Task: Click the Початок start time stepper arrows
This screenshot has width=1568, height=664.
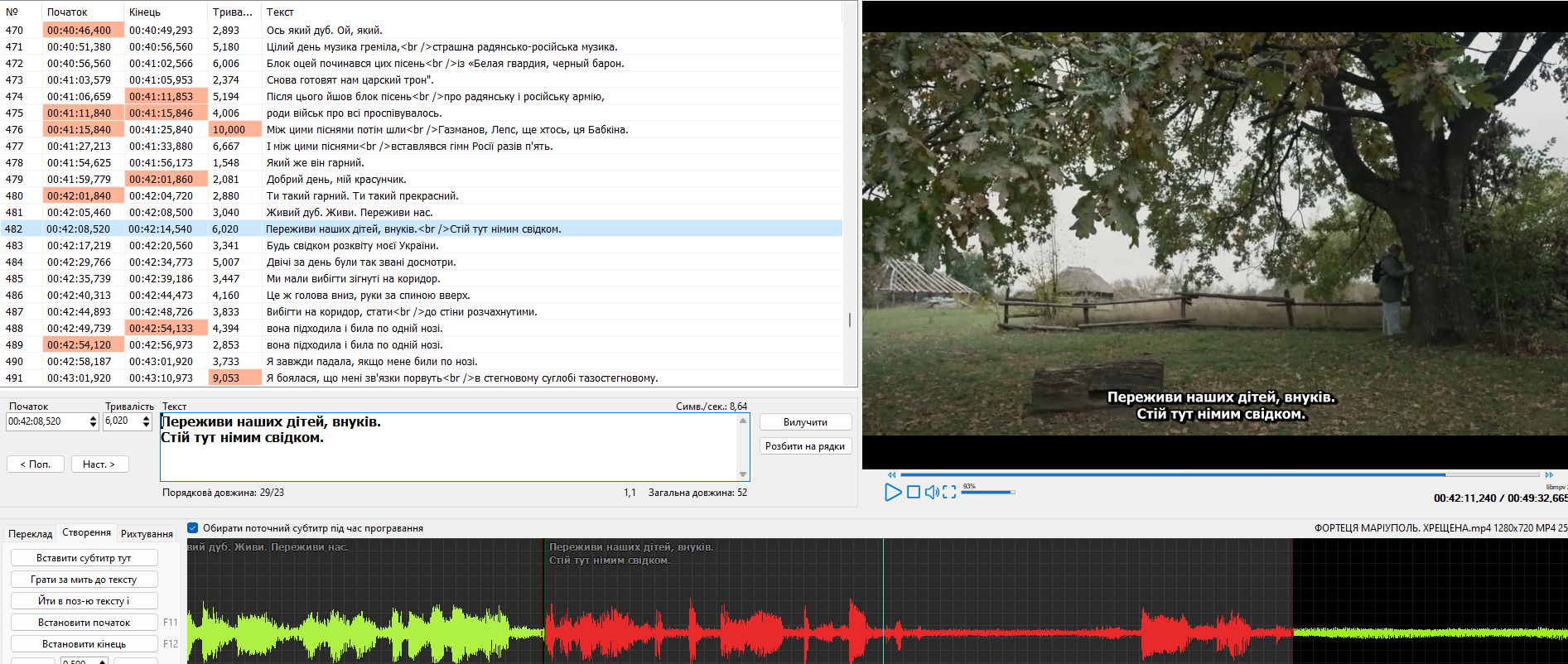Action: 93,421
